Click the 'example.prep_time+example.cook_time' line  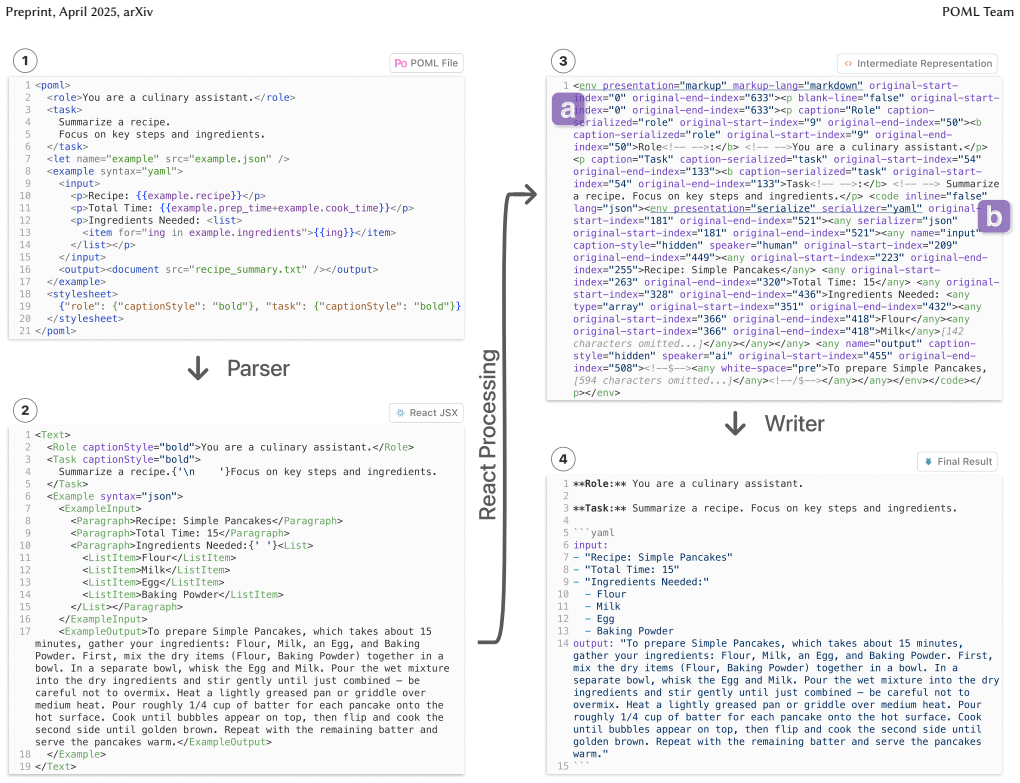(242, 208)
